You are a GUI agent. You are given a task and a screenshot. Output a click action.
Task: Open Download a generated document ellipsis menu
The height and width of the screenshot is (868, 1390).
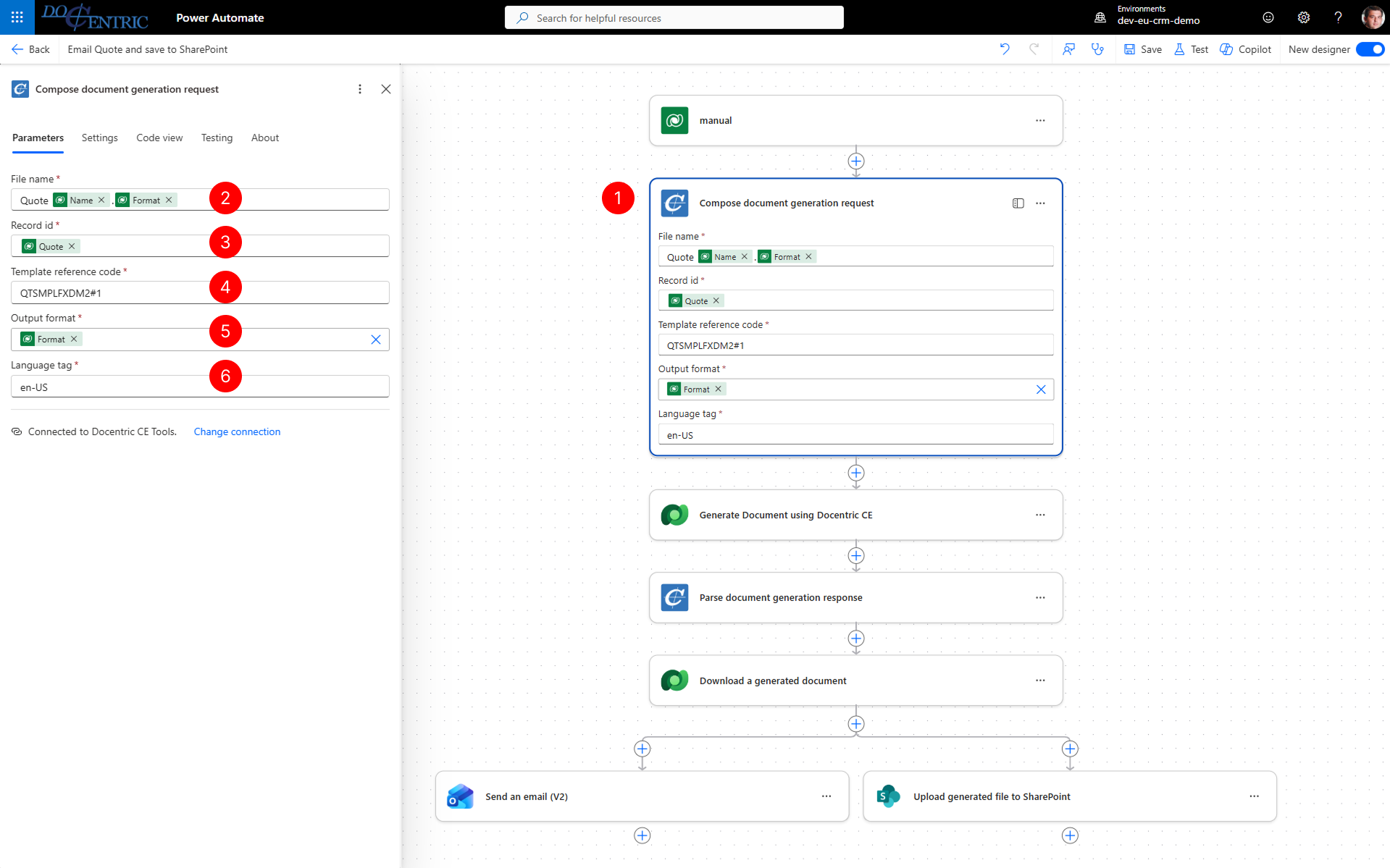pyautogui.click(x=1040, y=681)
